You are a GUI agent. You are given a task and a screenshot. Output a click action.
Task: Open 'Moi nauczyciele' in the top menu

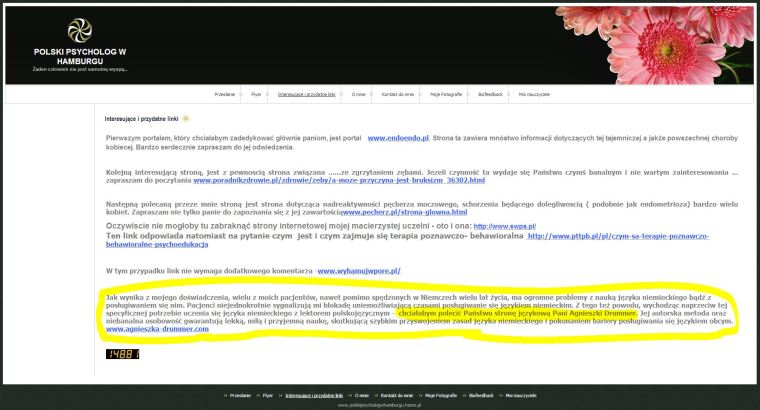pos(535,94)
